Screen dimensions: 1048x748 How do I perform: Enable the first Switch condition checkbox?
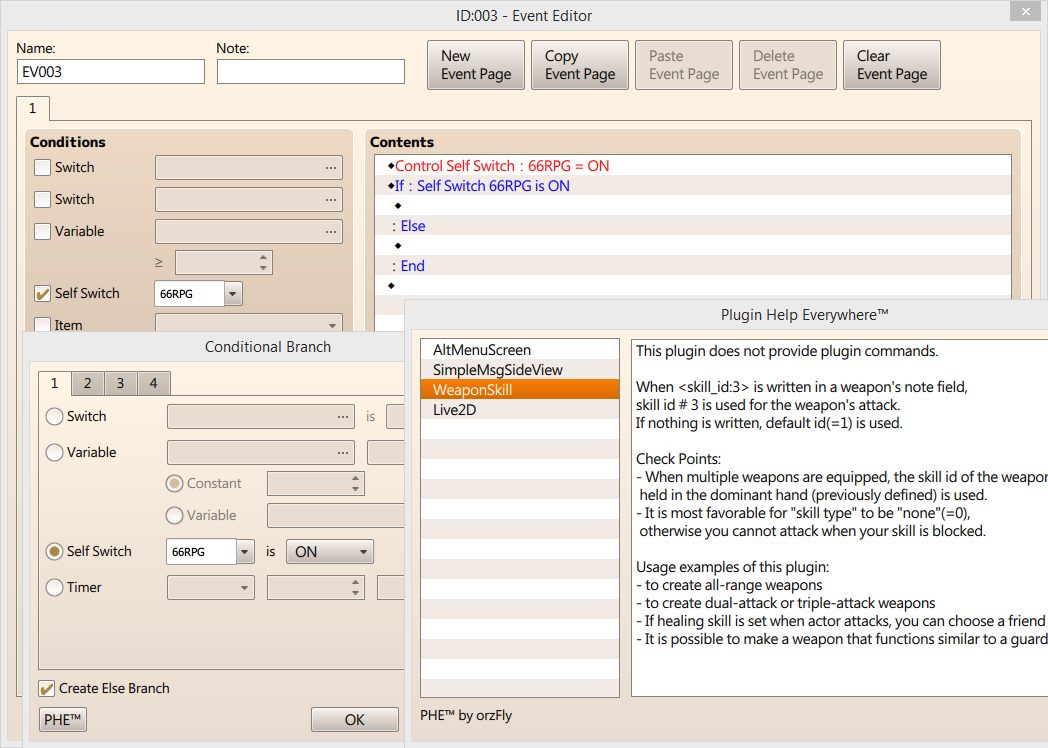point(42,167)
